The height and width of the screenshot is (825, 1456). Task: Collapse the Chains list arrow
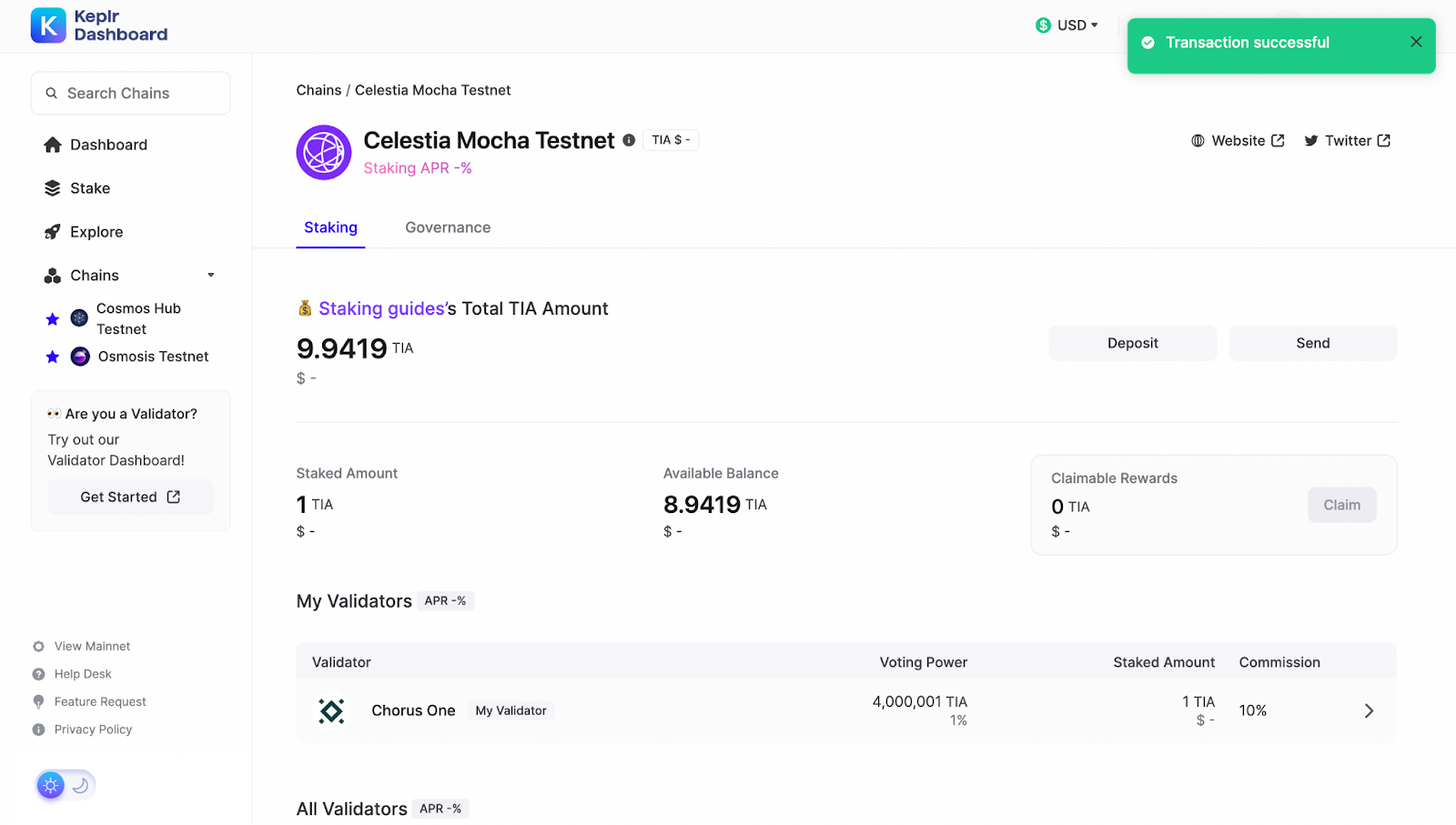[x=211, y=276]
